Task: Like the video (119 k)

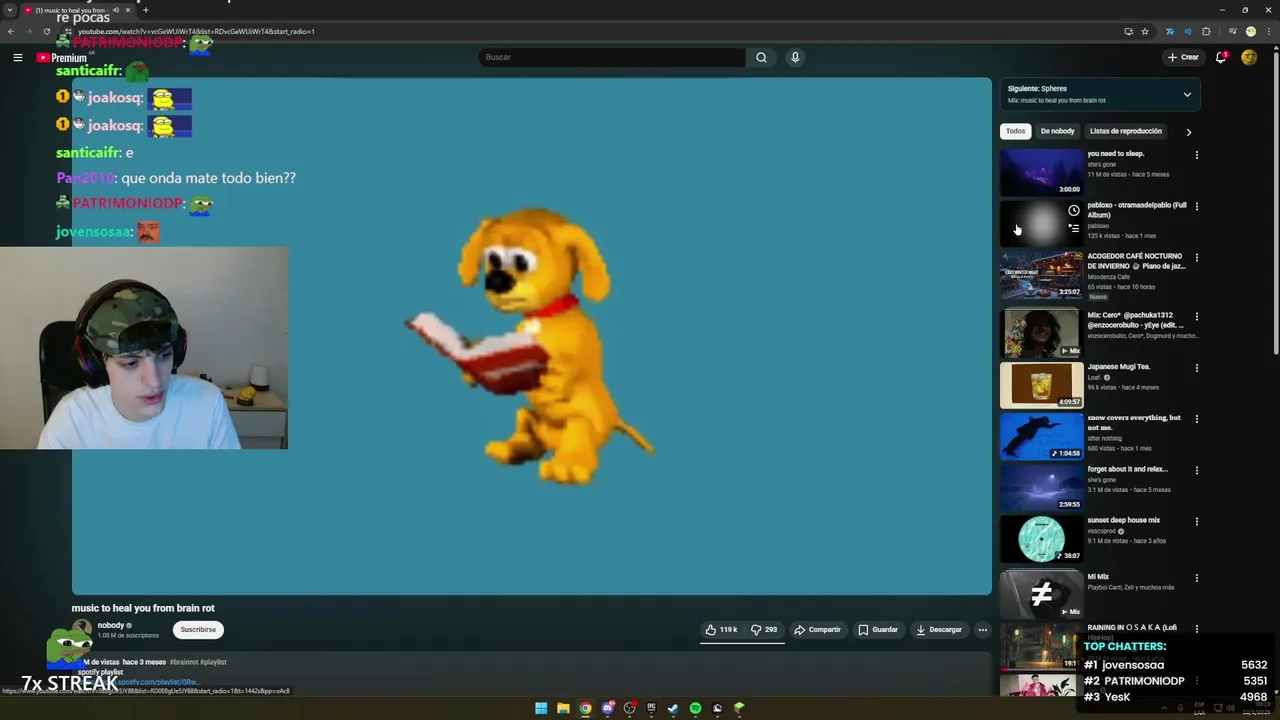Action: pyautogui.click(x=721, y=629)
